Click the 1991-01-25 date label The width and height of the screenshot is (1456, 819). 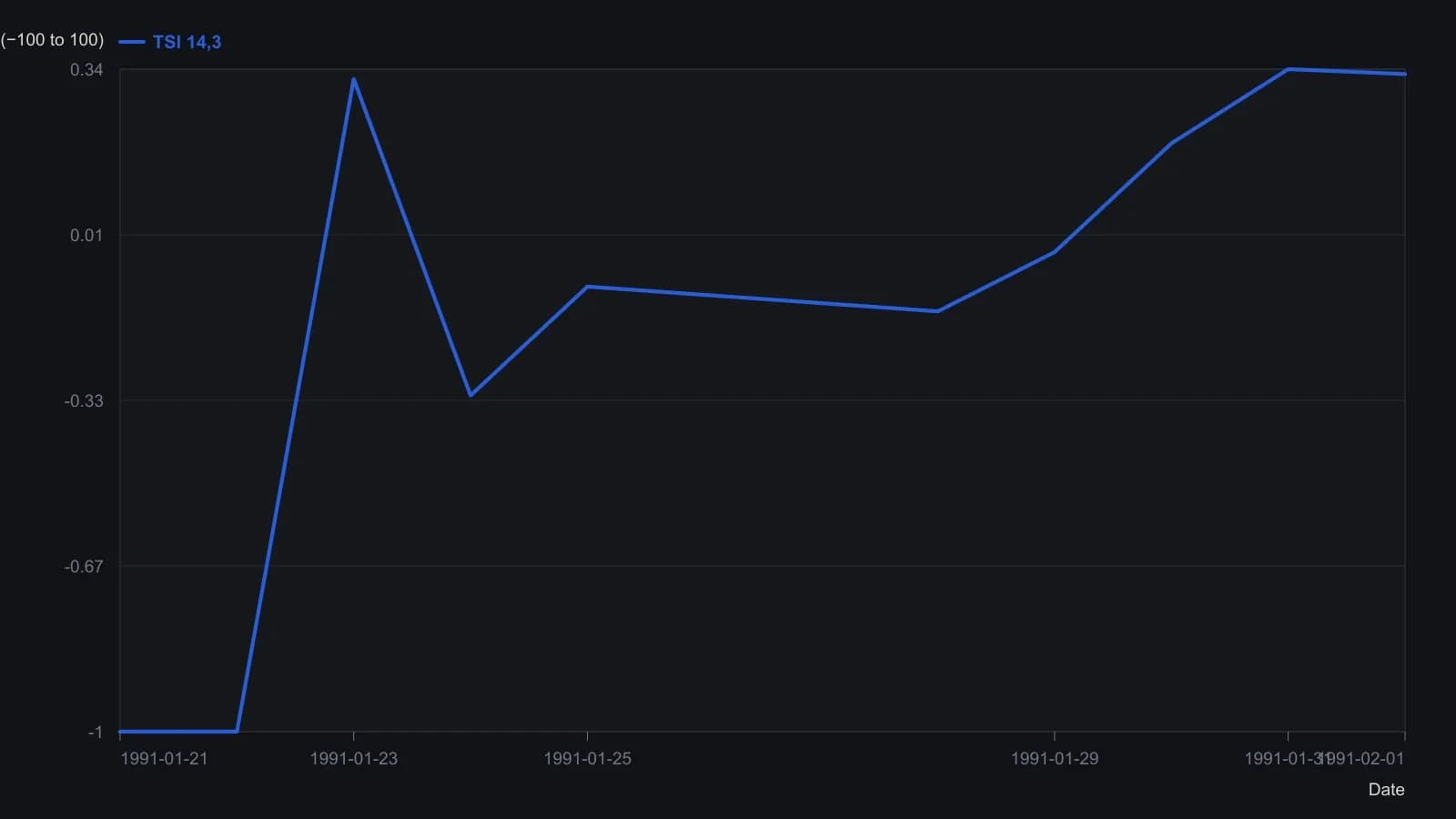point(587,758)
